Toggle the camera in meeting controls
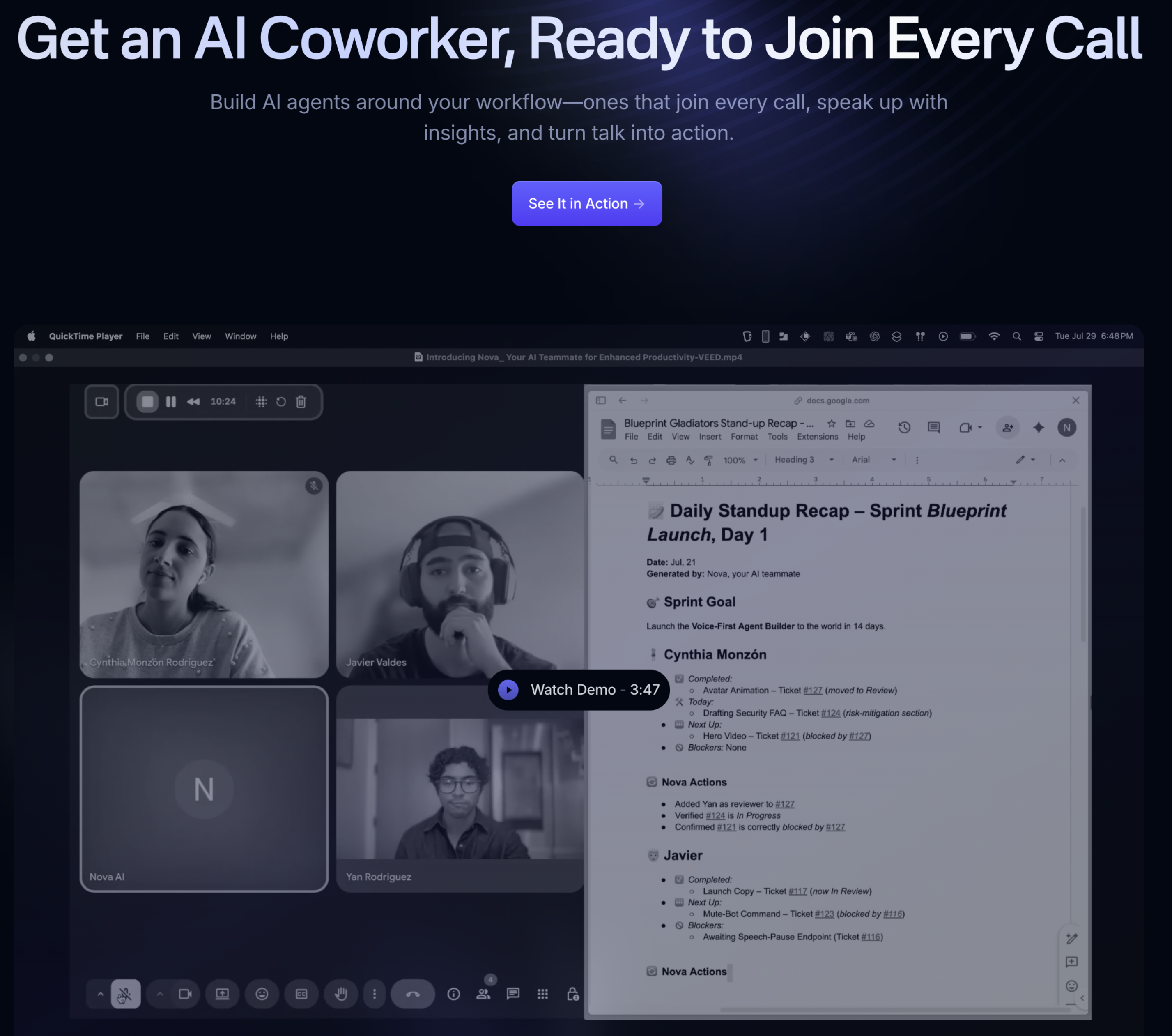 pyautogui.click(x=185, y=994)
